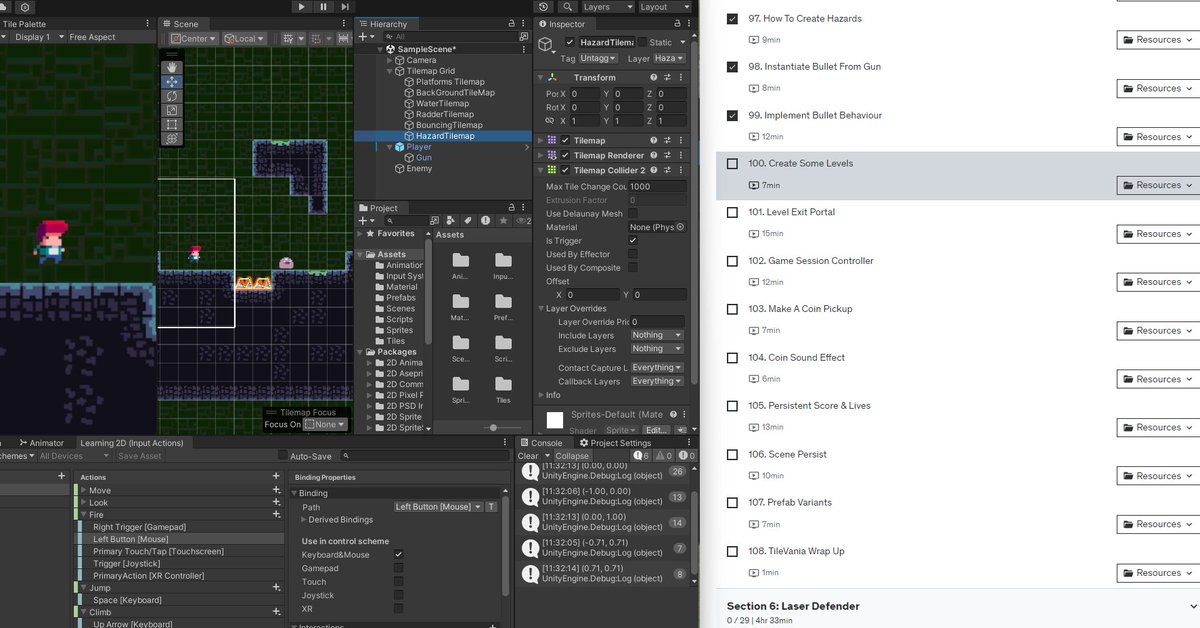Select the Transform tool in Scene
Image resolution: width=1200 pixels, height=628 pixels.
pyautogui.click(x=172, y=139)
